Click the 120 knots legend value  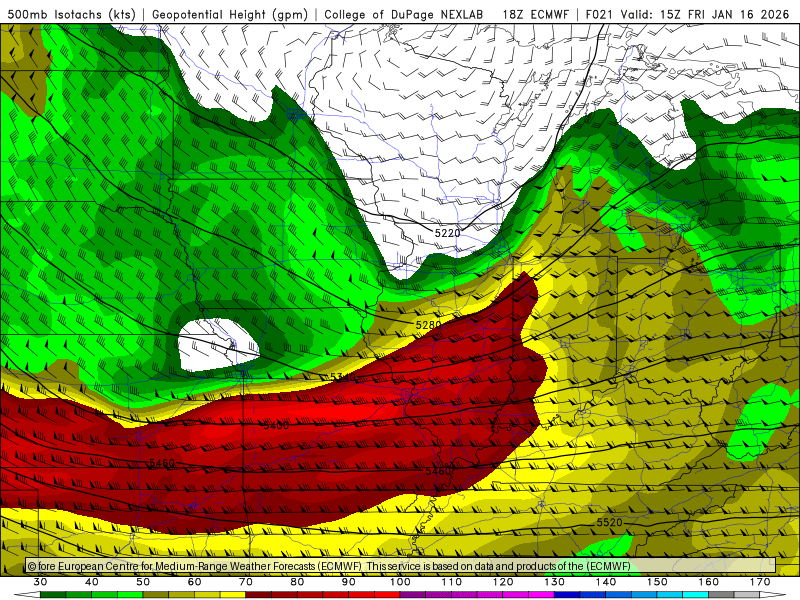click(503, 582)
